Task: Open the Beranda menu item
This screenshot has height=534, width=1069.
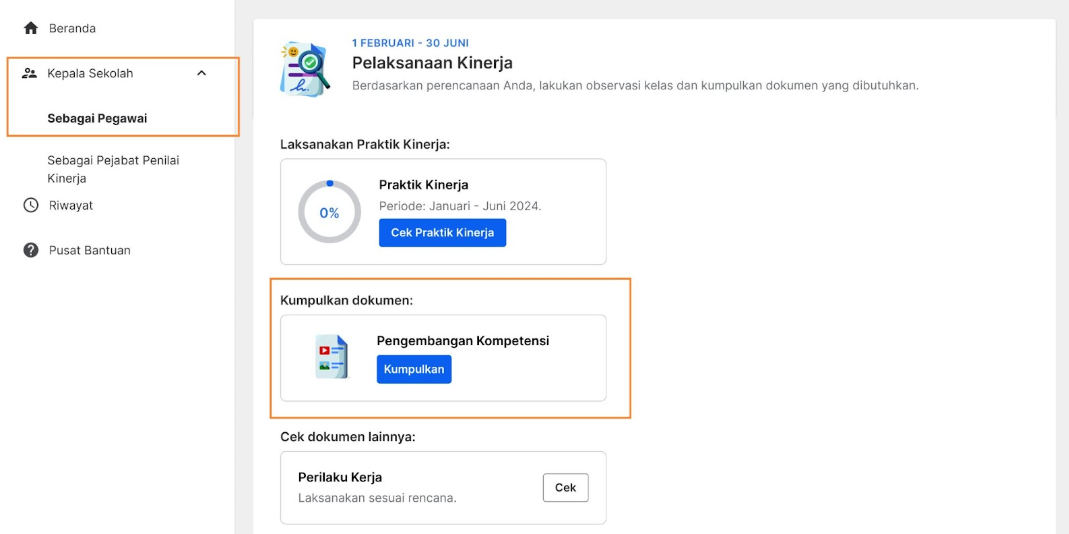Action: click(x=72, y=29)
